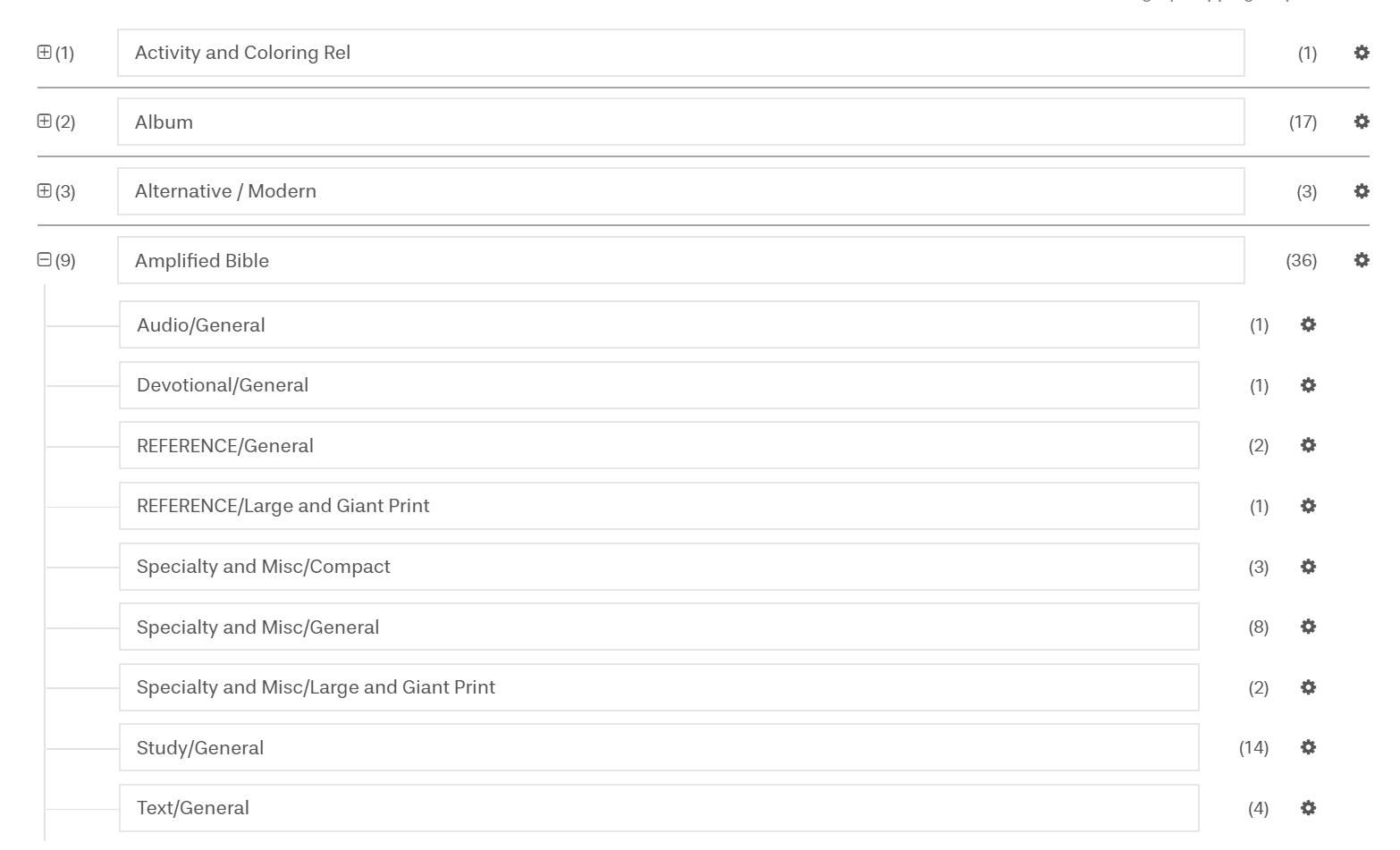Expand the Activity and Coloring Rel category

point(44,52)
